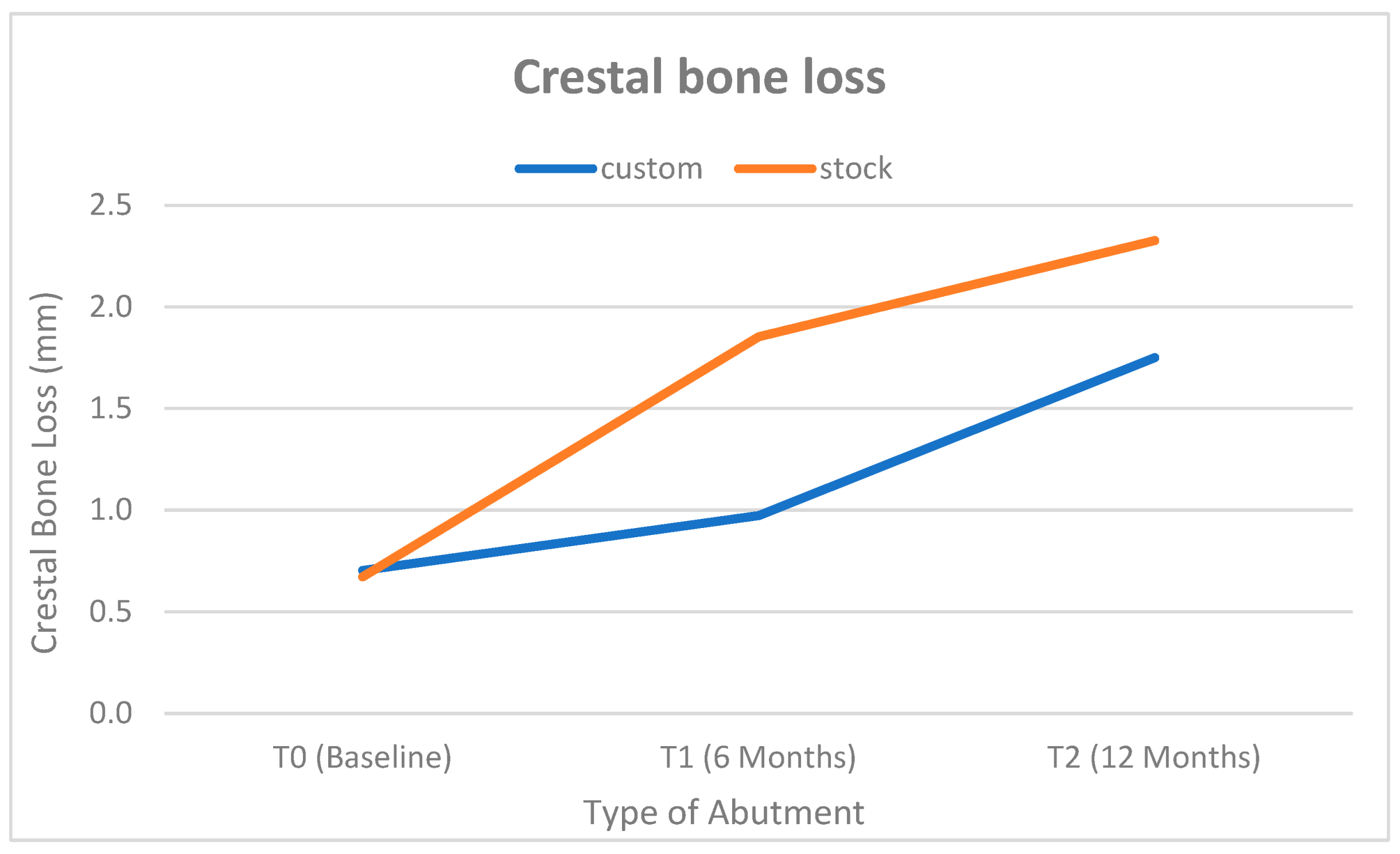
Task: Click the "Crestal bone loss" chart title
Action: click(x=699, y=77)
